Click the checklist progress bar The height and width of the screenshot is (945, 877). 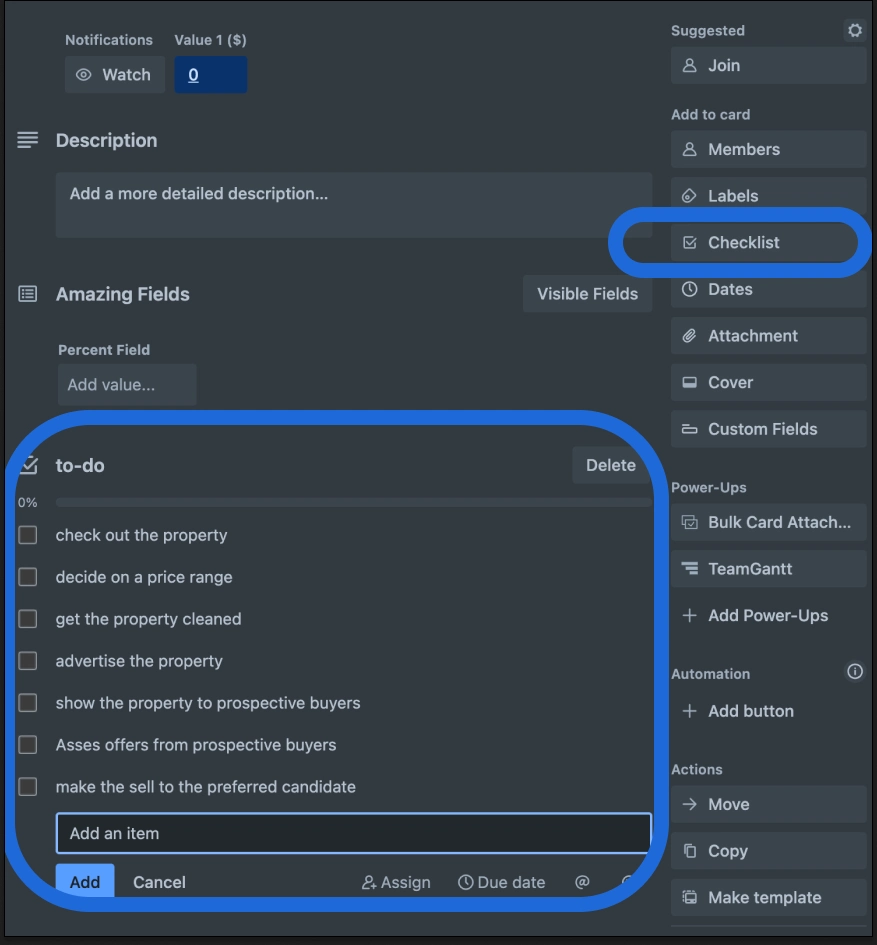point(355,500)
